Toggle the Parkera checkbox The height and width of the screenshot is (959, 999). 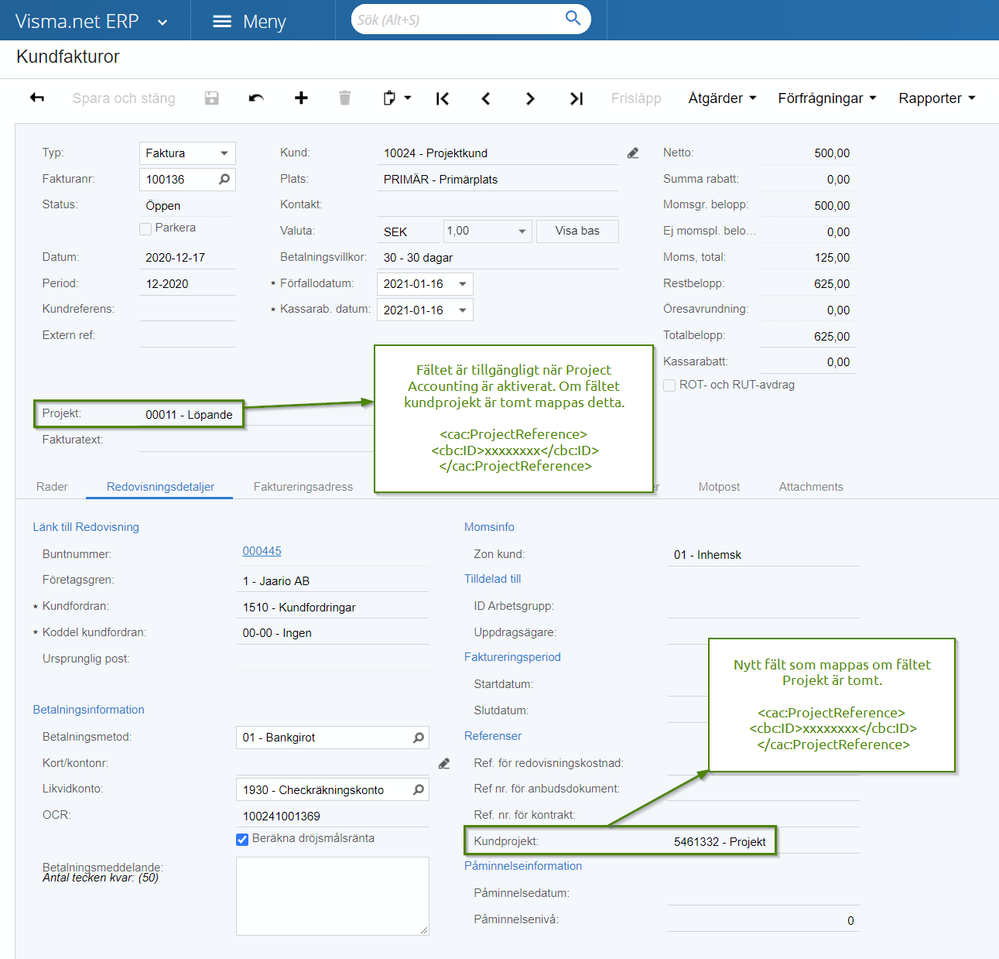[x=145, y=228]
